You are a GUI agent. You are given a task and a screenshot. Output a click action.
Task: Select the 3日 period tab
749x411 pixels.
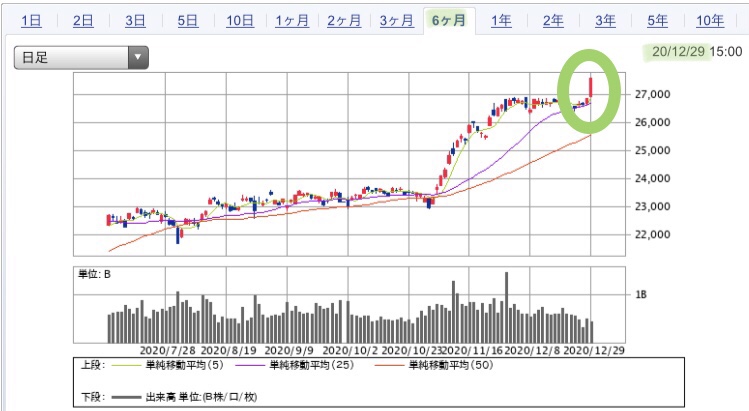click(135, 21)
